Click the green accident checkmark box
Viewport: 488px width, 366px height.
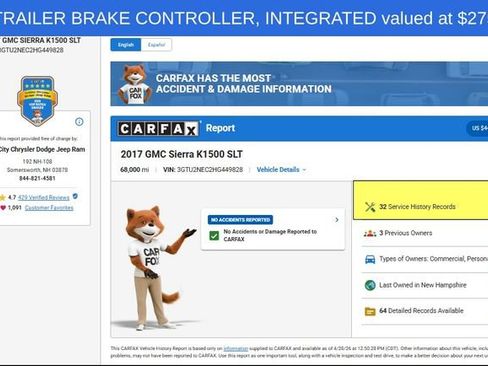pyautogui.click(x=214, y=236)
